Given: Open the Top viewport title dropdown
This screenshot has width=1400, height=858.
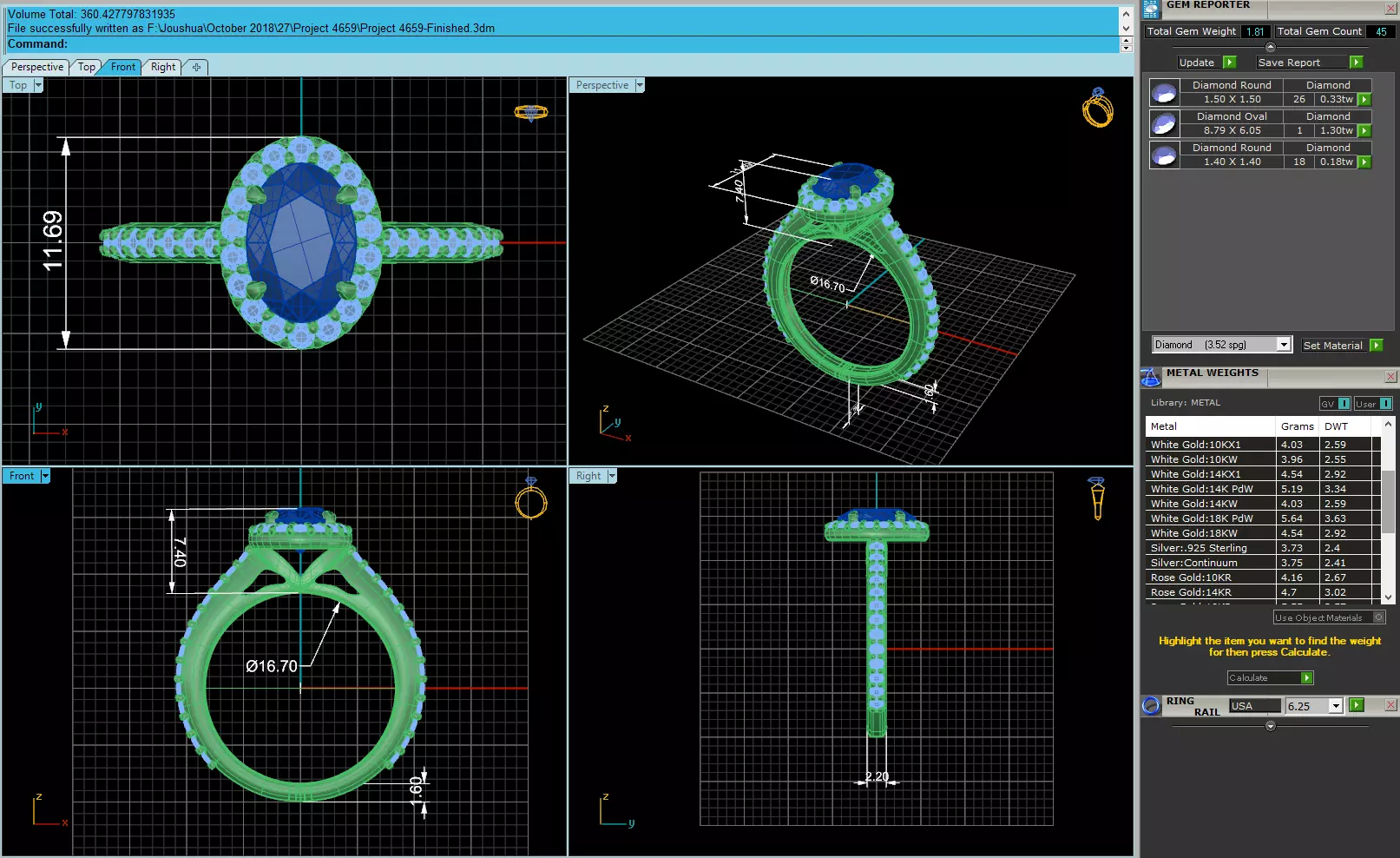Looking at the screenshot, I should pyautogui.click(x=38, y=85).
